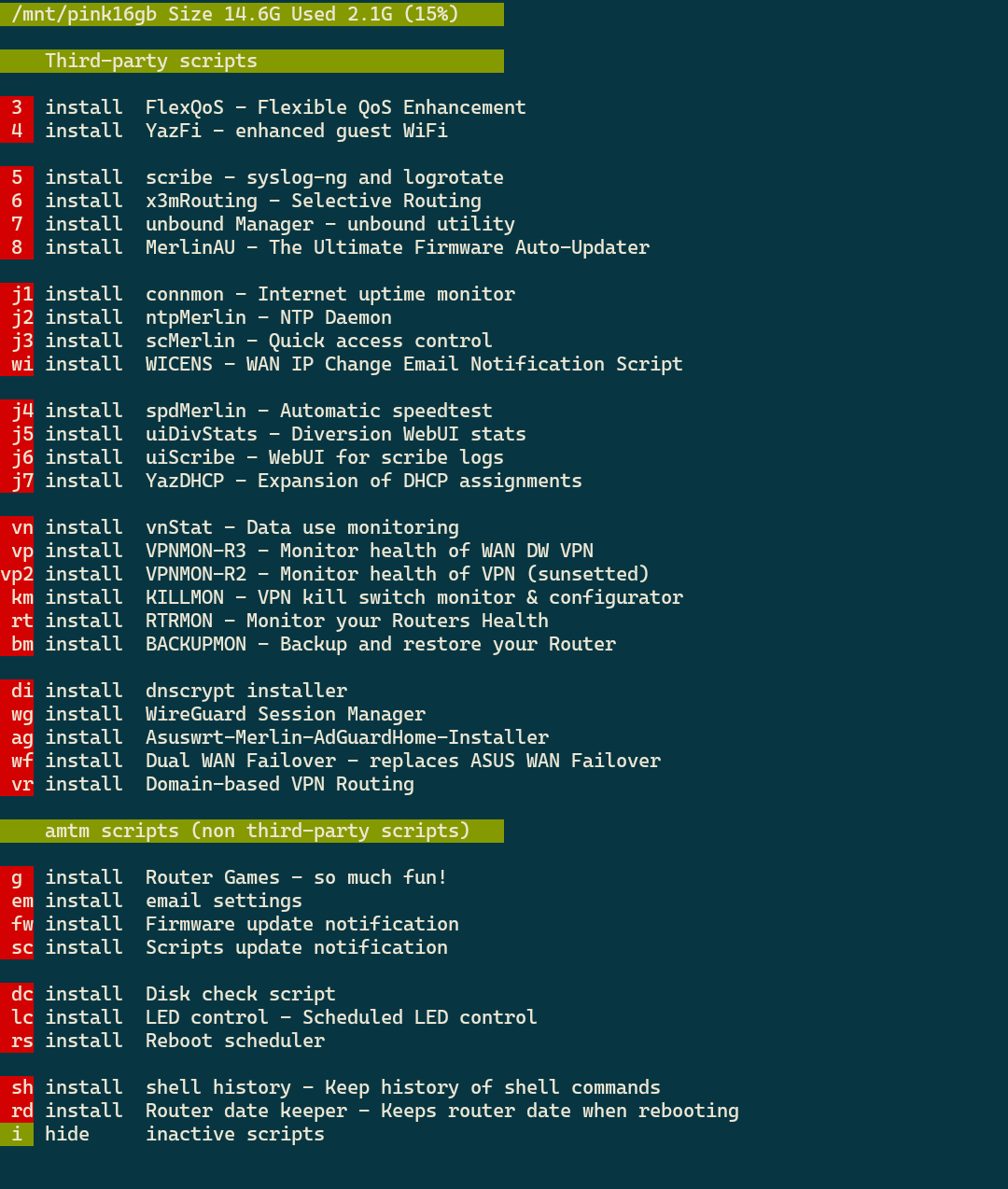Select the 'wg' key for WireGuard Manager
1008x1189 pixels.
coord(21,714)
